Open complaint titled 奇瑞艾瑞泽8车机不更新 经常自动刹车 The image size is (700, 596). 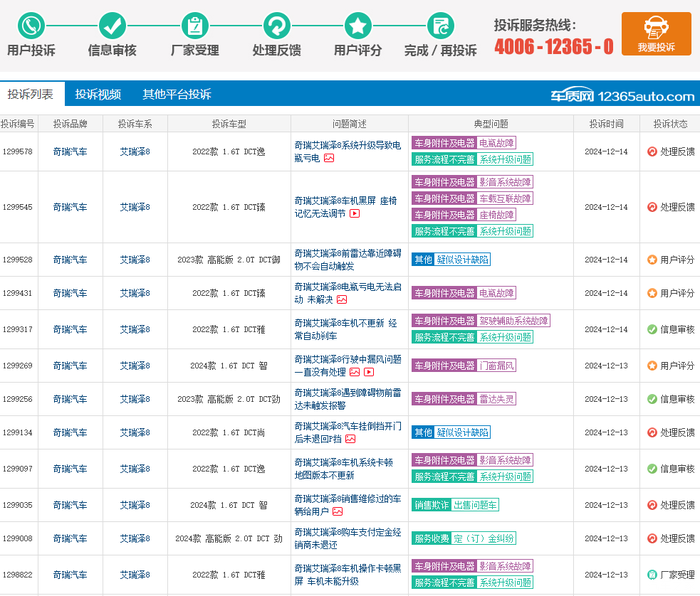(x=346, y=329)
